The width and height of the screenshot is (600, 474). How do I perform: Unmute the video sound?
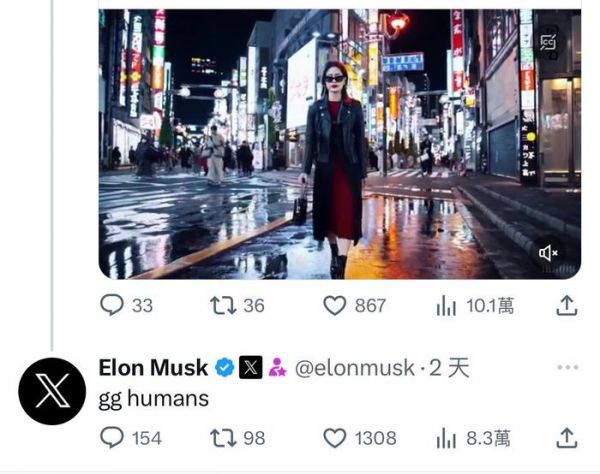548,253
